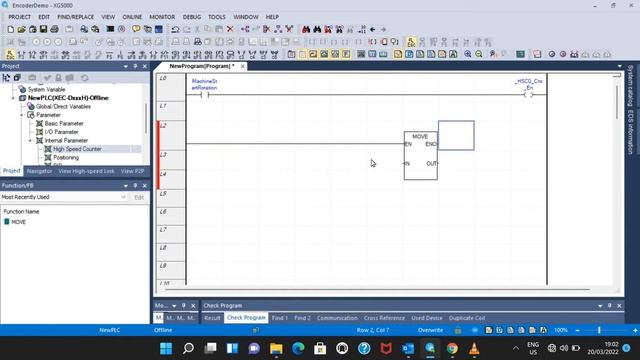Open editor tab list dropdown arrow
The width and height of the screenshot is (640, 360).
620,66
